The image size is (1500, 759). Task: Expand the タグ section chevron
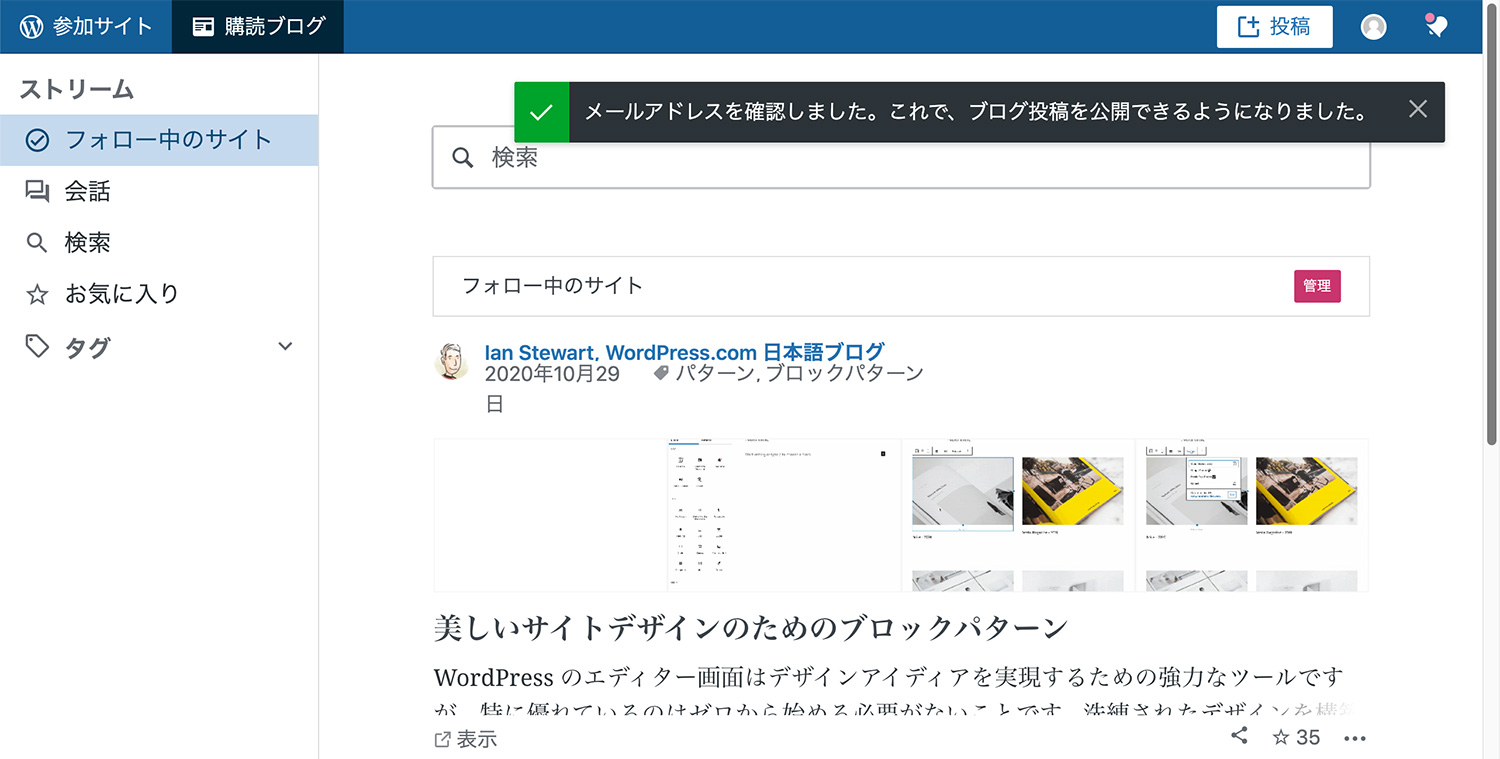[x=285, y=346]
